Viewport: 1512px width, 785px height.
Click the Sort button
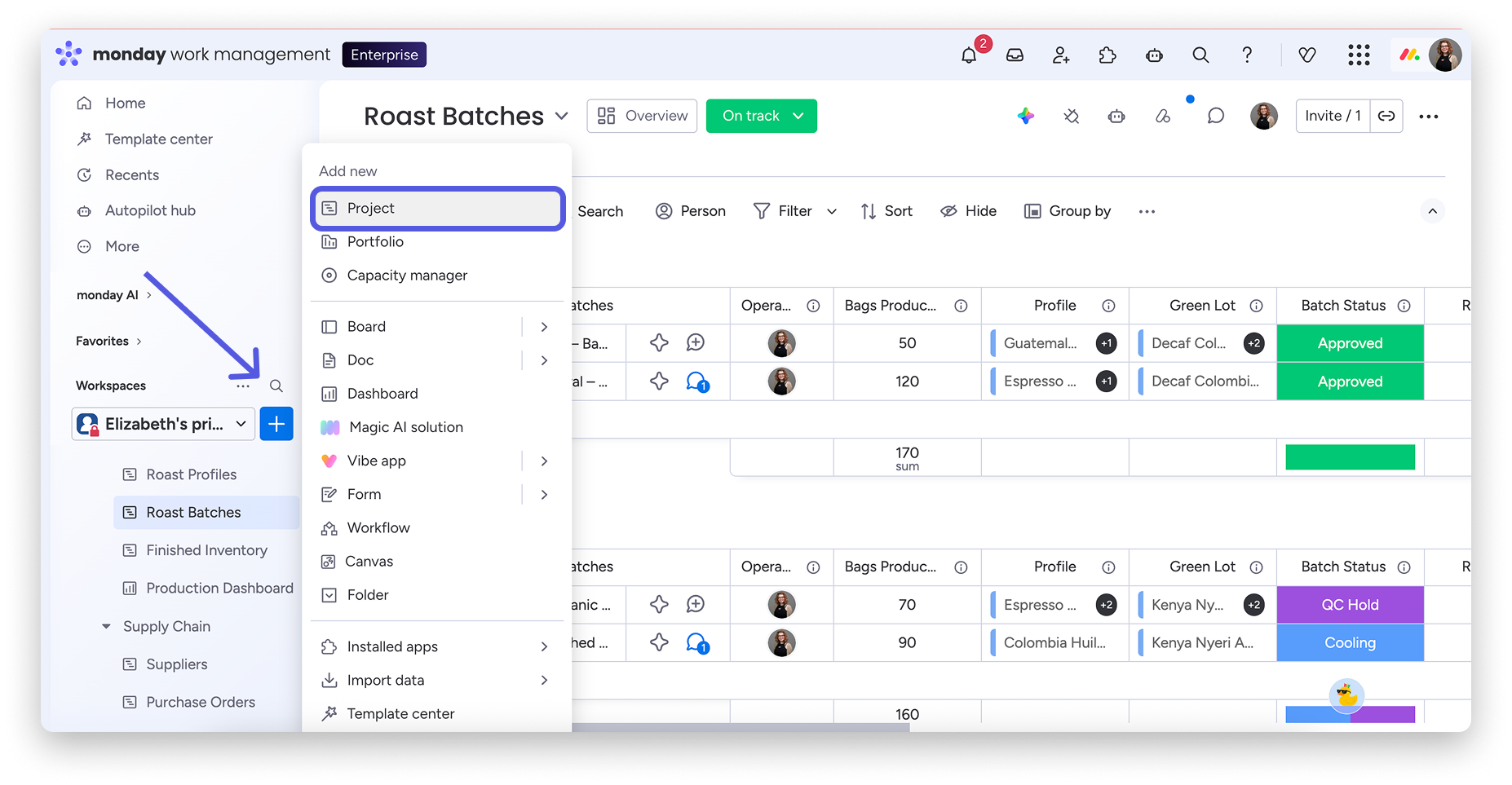coord(886,211)
